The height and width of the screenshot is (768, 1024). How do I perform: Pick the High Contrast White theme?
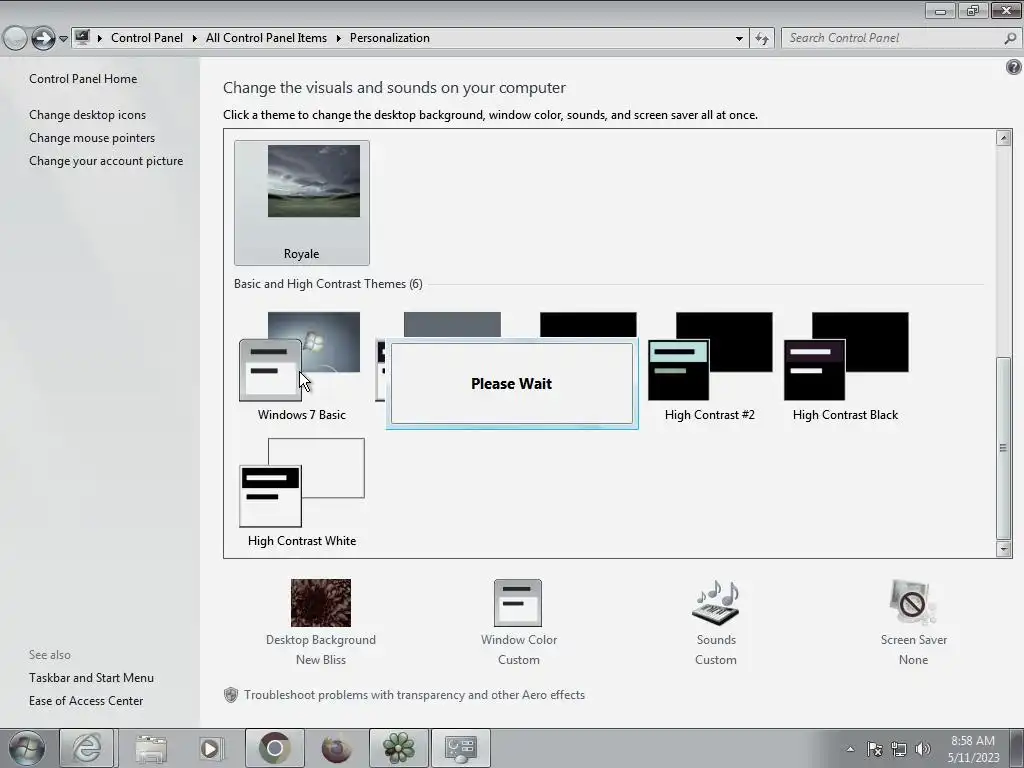click(x=302, y=492)
